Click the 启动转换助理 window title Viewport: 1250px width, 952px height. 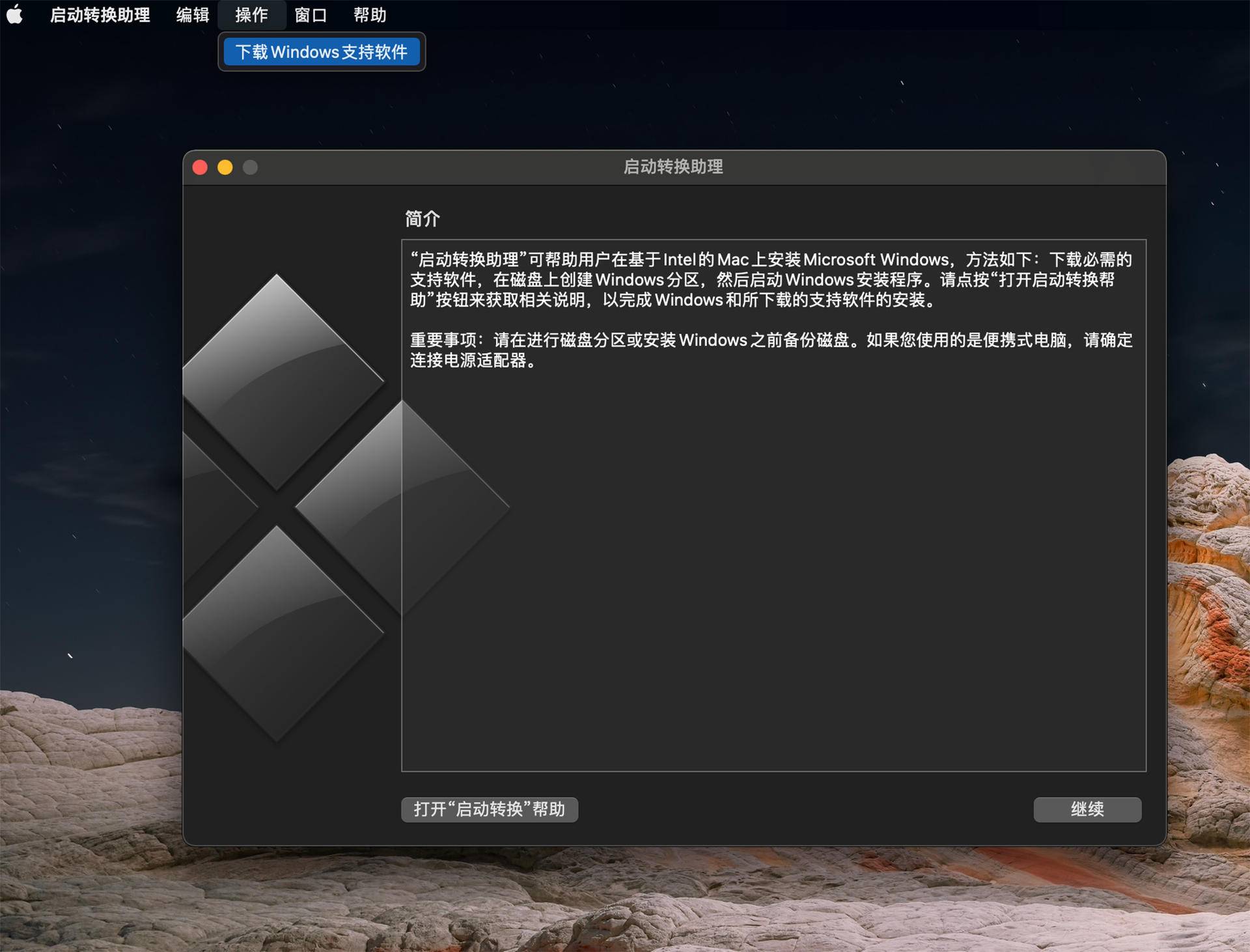click(673, 167)
